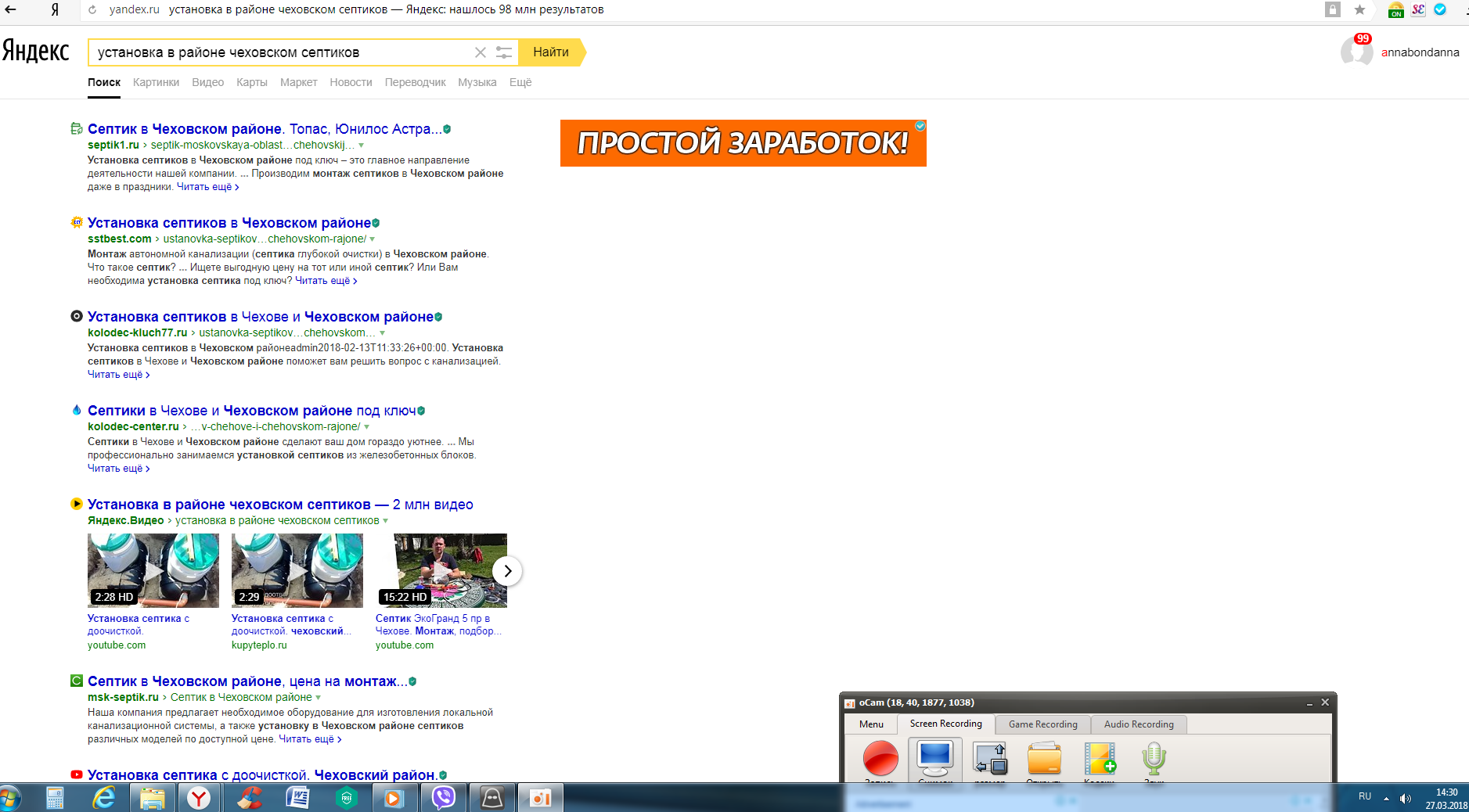Open oCam Audio Recording tab

click(1139, 724)
